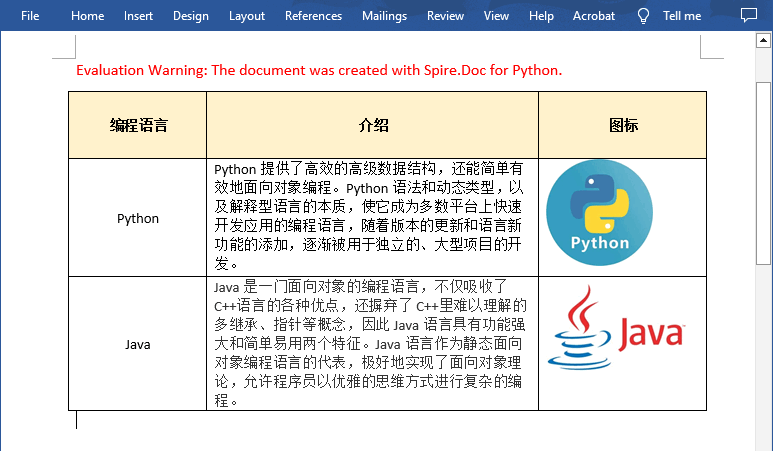The image size is (773, 451).
Task: Select the View tab
Action: 496,16
